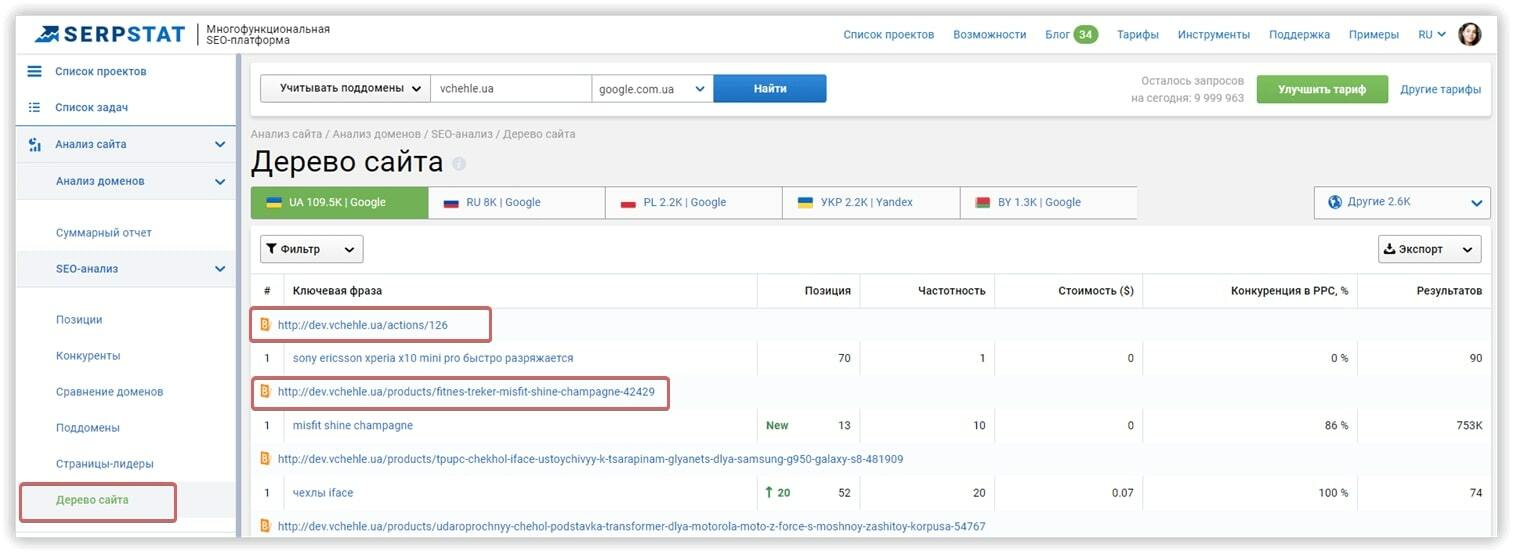Open the Экспорт dropdown

pyautogui.click(x=1429, y=249)
